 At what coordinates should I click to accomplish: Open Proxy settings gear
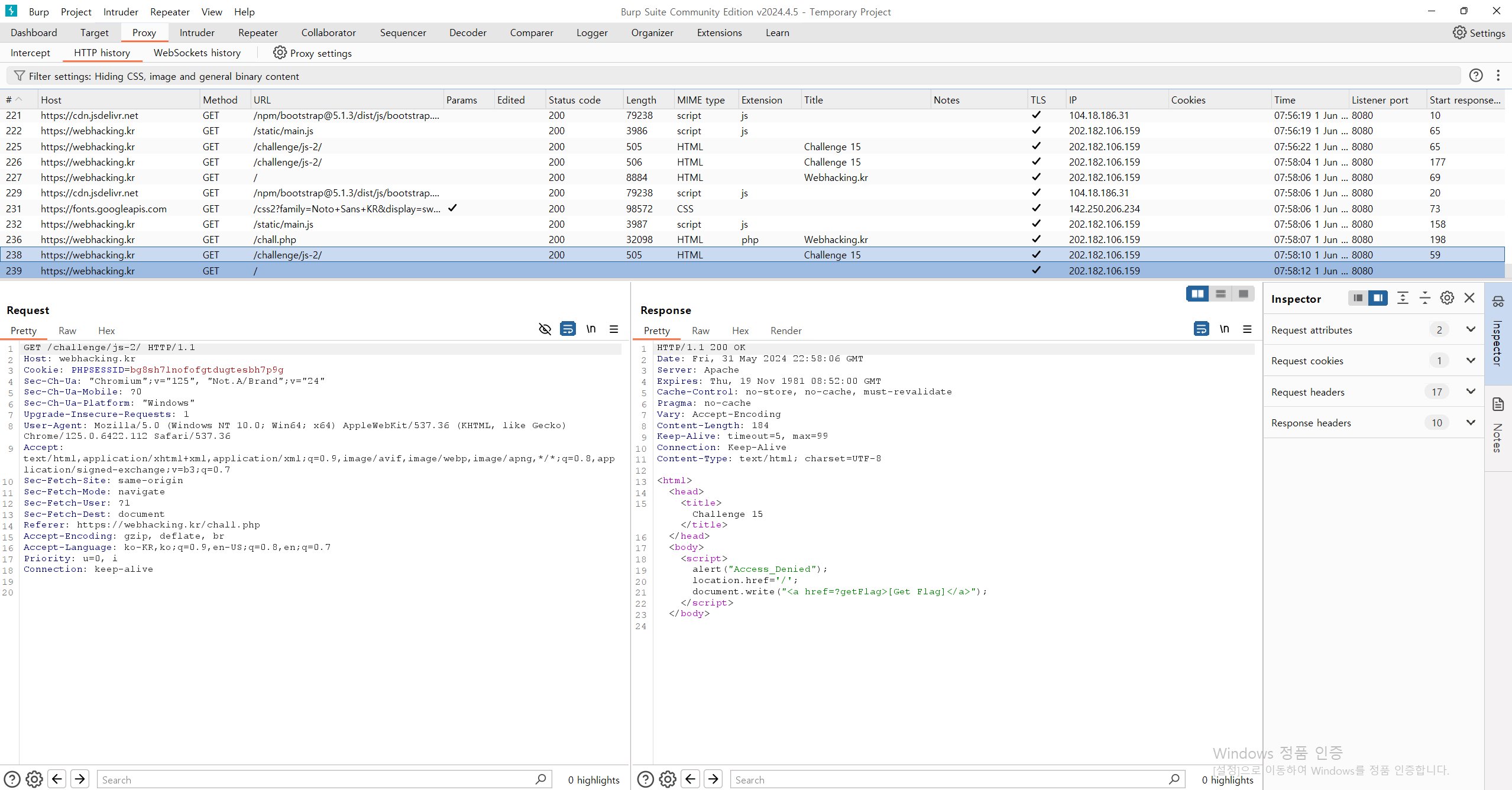(280, 53)
